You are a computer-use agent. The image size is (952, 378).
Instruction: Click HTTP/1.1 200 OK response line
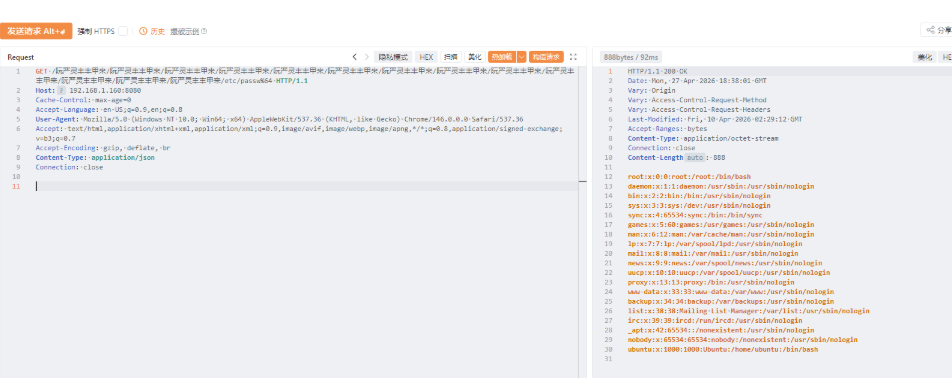pos(658,72)
